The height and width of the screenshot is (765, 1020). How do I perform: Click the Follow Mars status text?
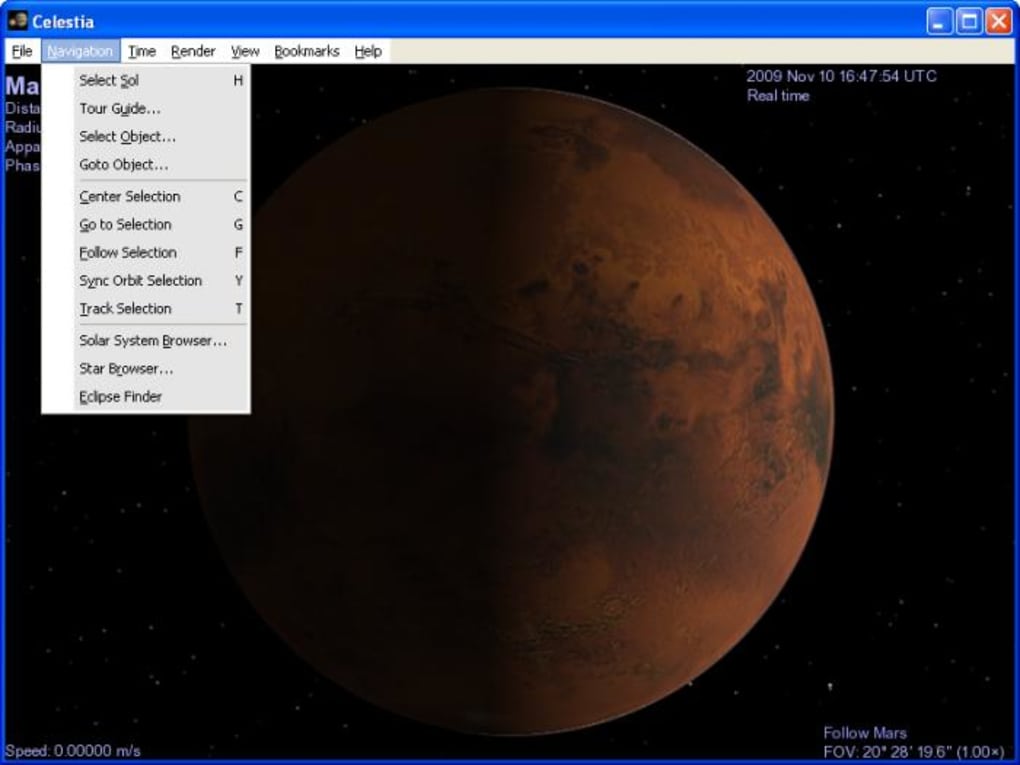[865, 733]
